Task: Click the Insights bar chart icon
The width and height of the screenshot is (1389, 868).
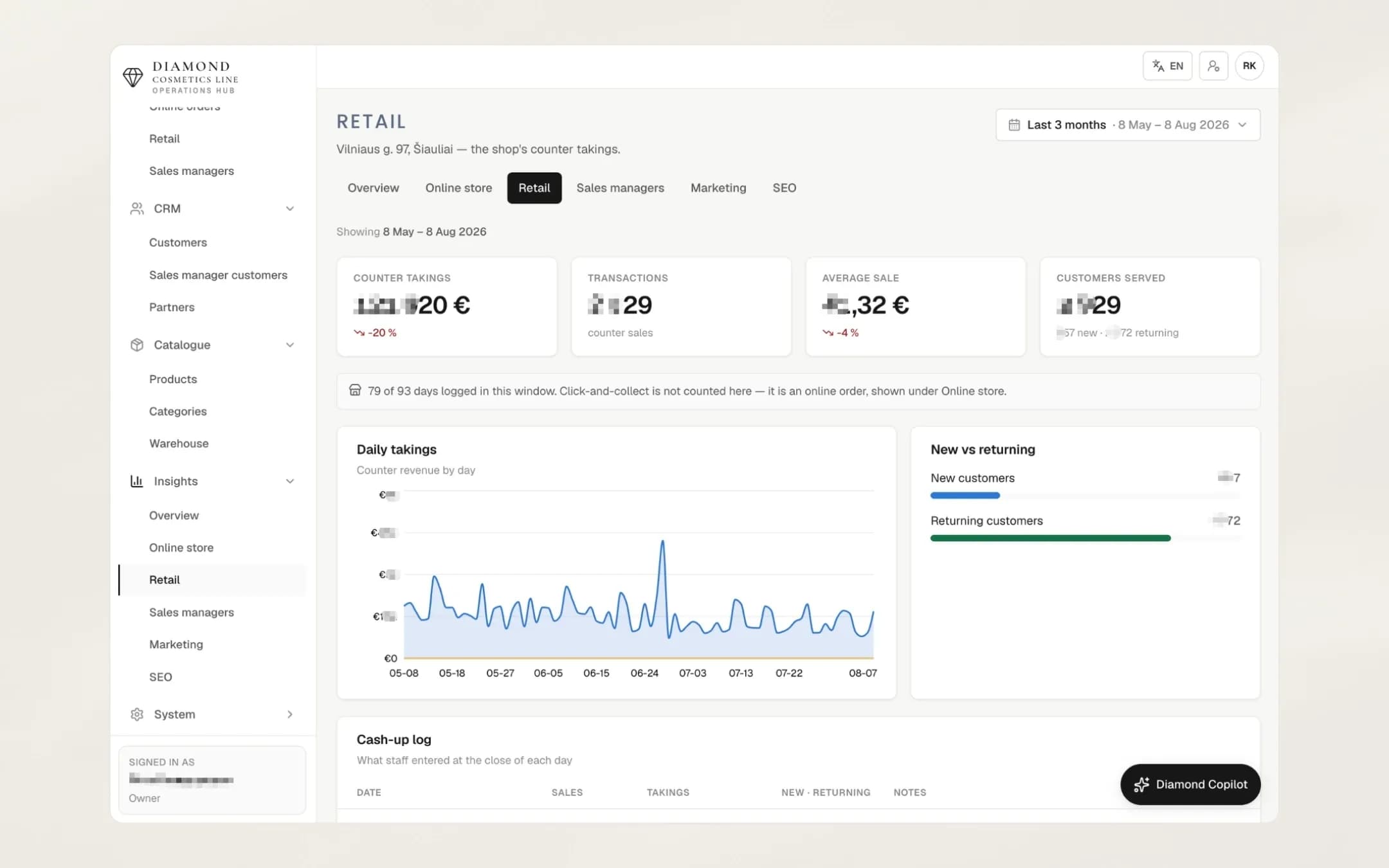Action: pos(137,481)
